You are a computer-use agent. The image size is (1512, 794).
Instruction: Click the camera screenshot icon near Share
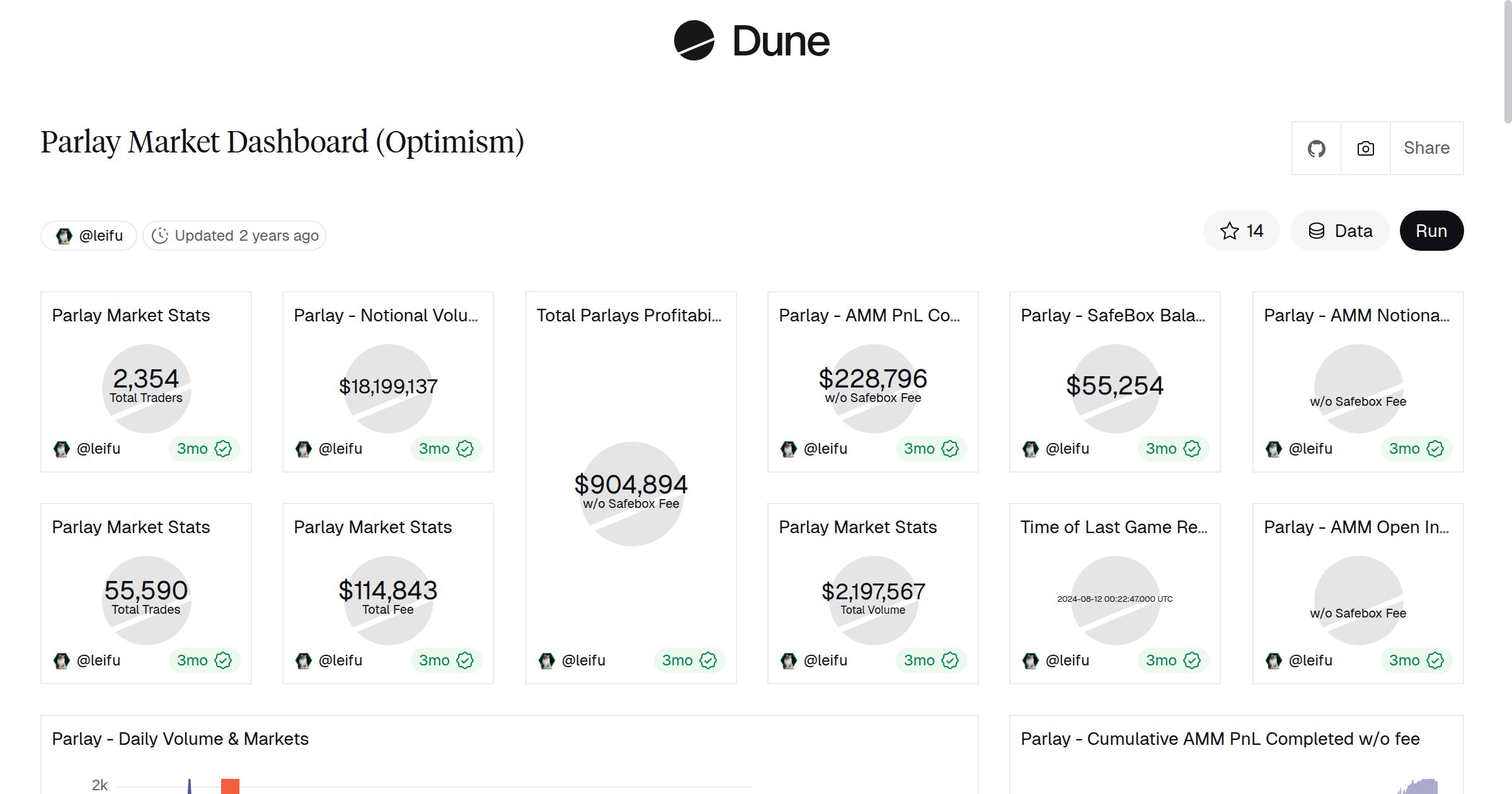coord(1365,147)
